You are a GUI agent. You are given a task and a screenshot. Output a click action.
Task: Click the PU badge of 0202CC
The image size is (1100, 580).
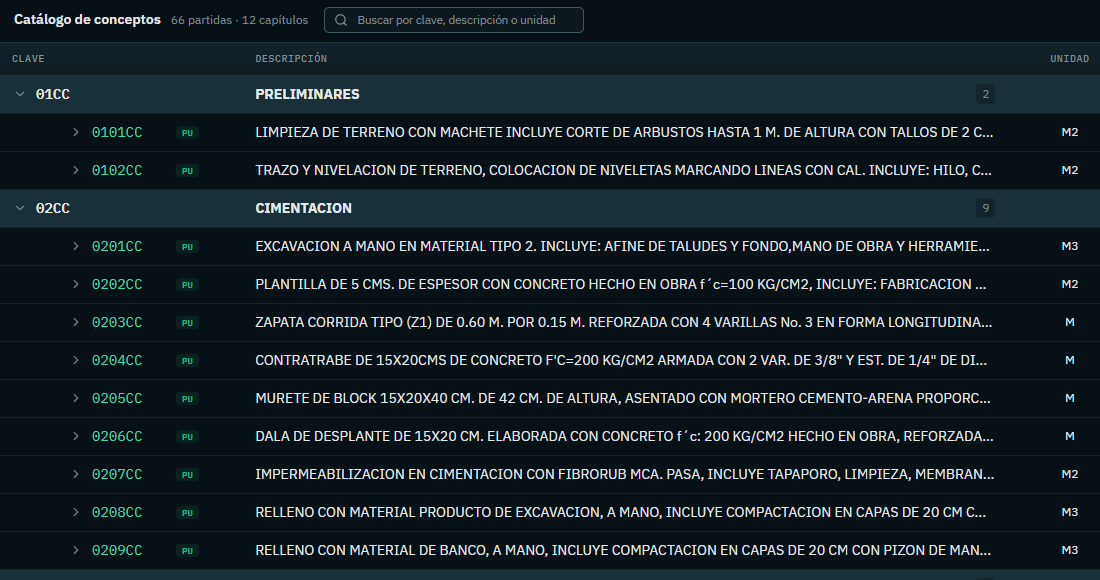coord(187,285)
